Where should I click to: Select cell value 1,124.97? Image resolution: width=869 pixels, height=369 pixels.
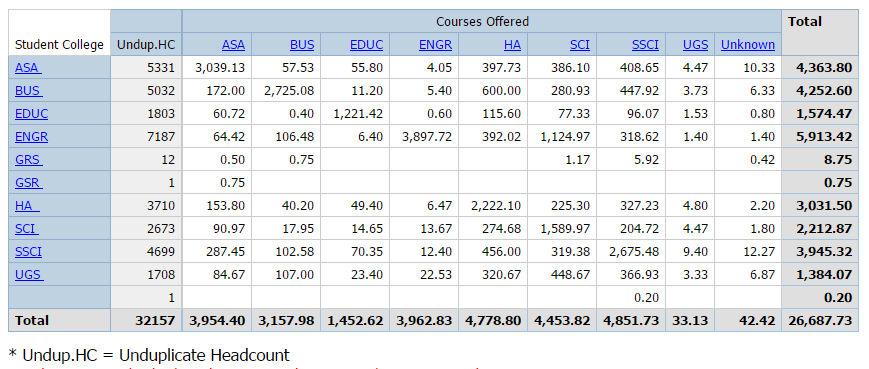point(565,137)
